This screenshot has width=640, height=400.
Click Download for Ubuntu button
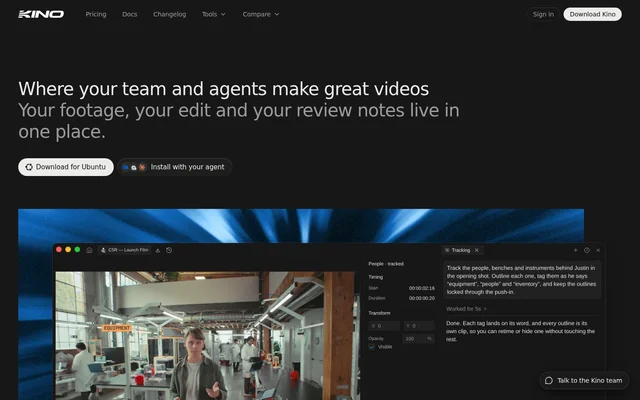coord(66,167)
